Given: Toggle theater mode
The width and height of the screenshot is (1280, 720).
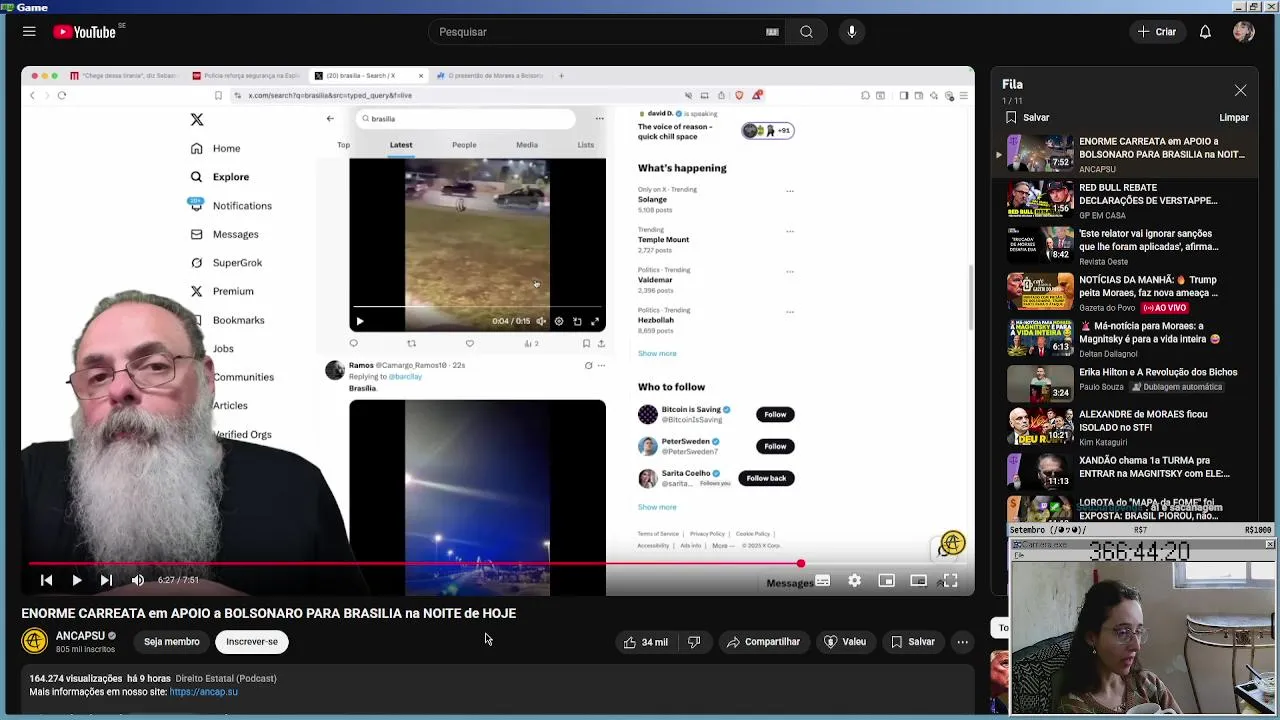Looking at the screenshot, I should click(x=918, y=580).
